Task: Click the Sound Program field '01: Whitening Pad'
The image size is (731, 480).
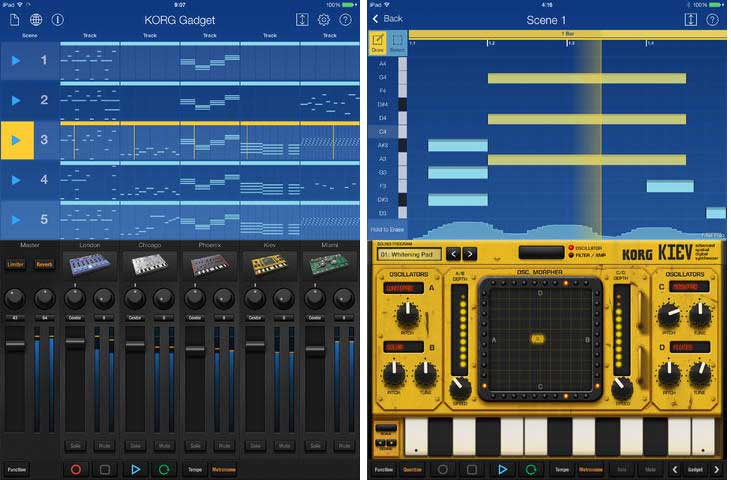Action: [409, 254]
